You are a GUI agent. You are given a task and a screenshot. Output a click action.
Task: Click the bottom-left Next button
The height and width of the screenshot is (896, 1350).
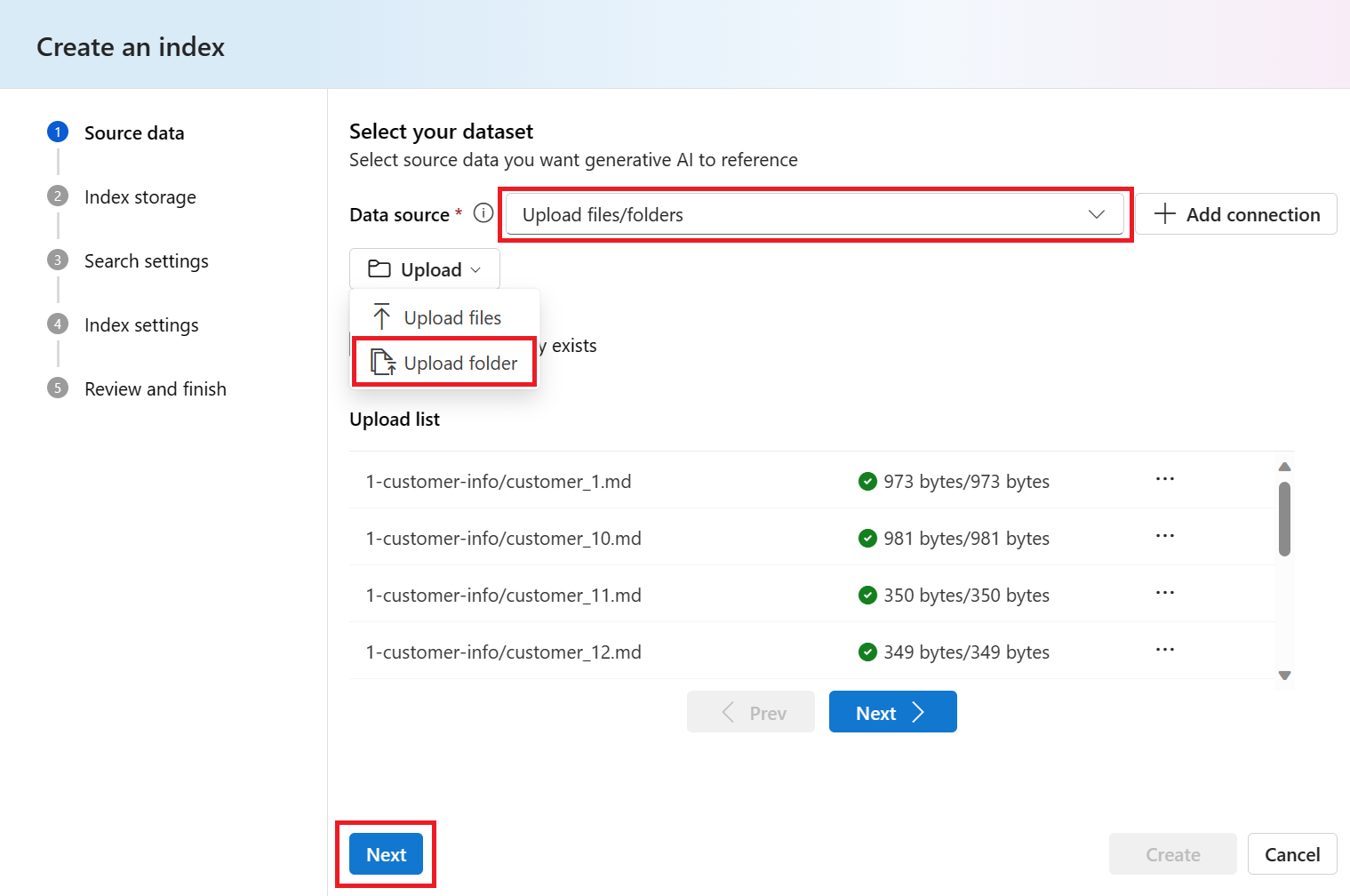click(386, 854)
